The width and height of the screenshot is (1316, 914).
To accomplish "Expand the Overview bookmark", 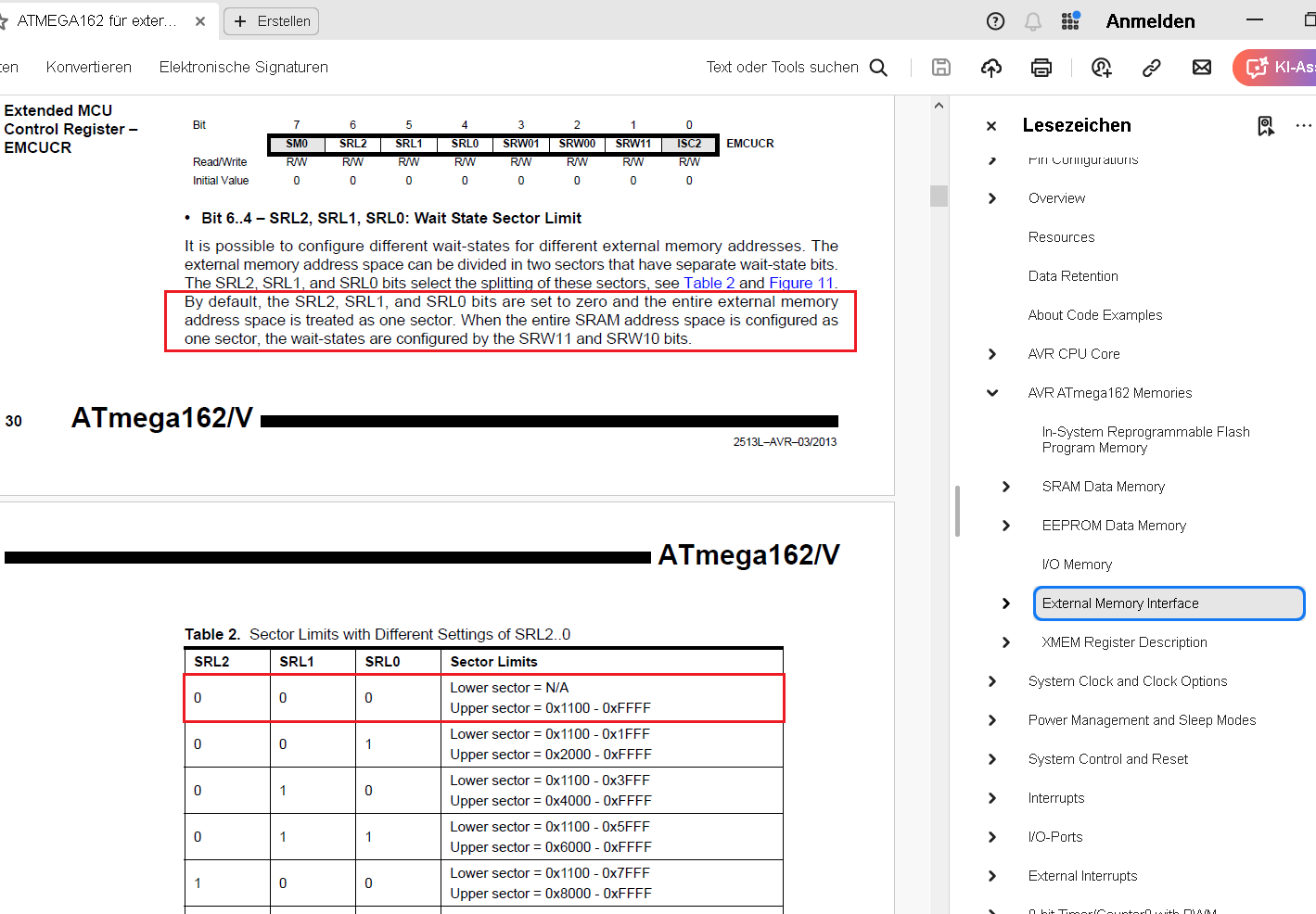I will (x=992, y=198).
